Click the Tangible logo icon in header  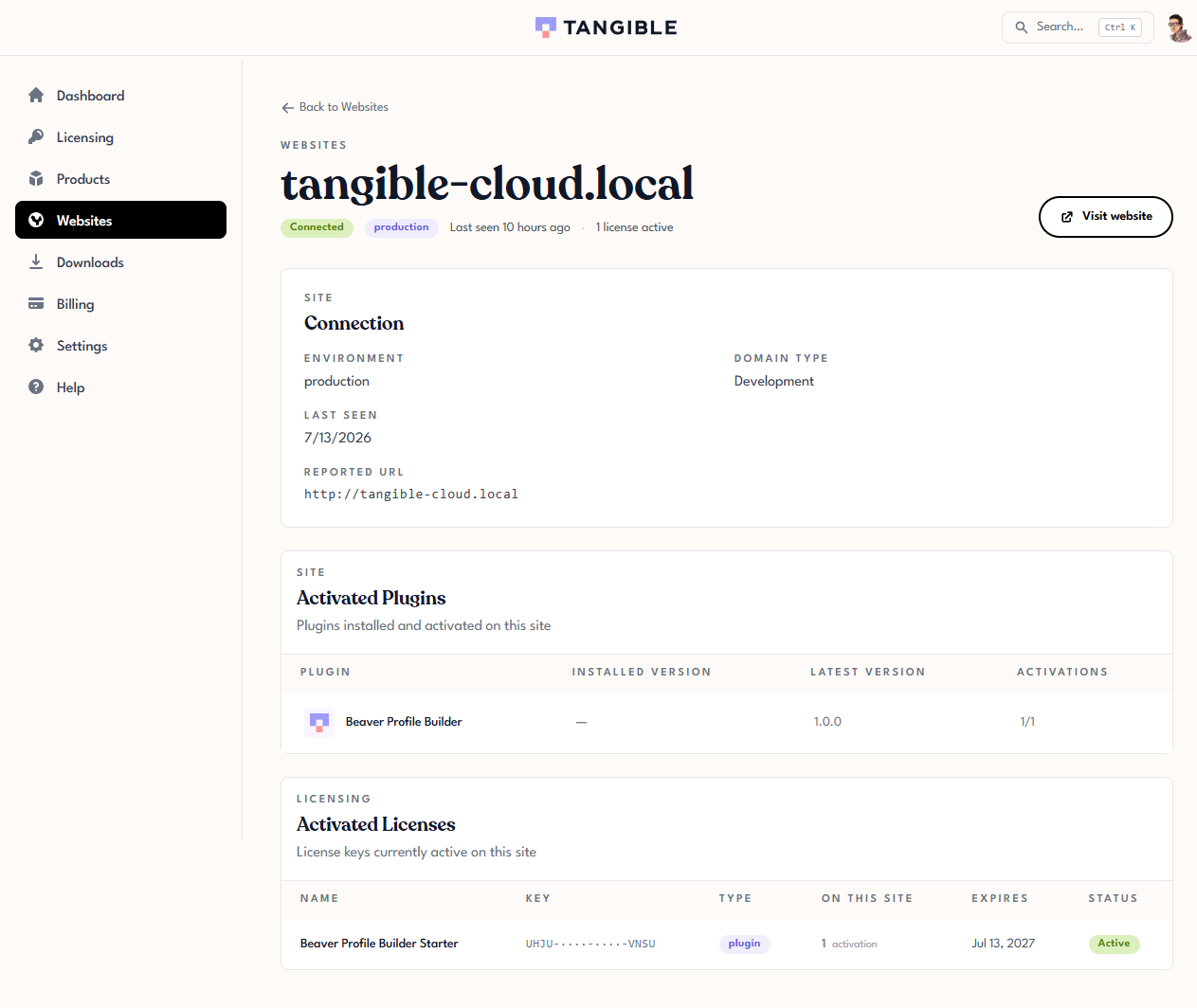(545, 27)
